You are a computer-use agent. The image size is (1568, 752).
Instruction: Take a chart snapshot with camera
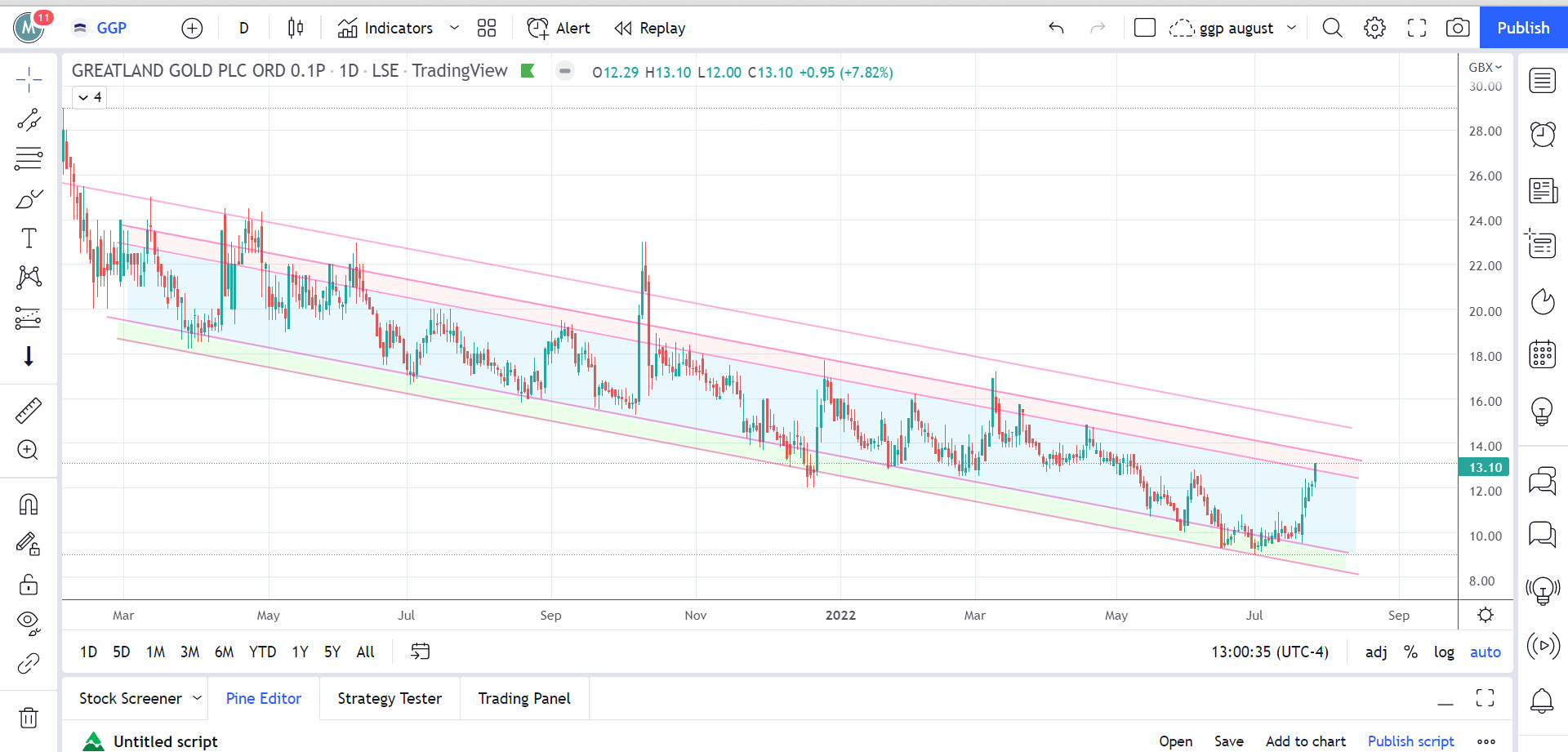[x=1458, y=29]
